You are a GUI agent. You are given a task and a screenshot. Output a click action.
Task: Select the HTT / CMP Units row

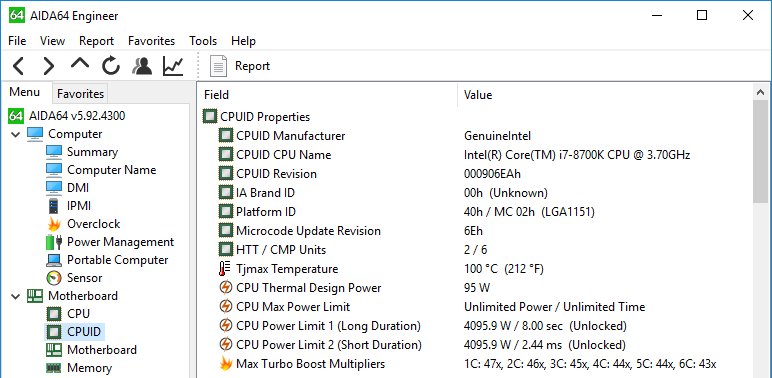475,250
